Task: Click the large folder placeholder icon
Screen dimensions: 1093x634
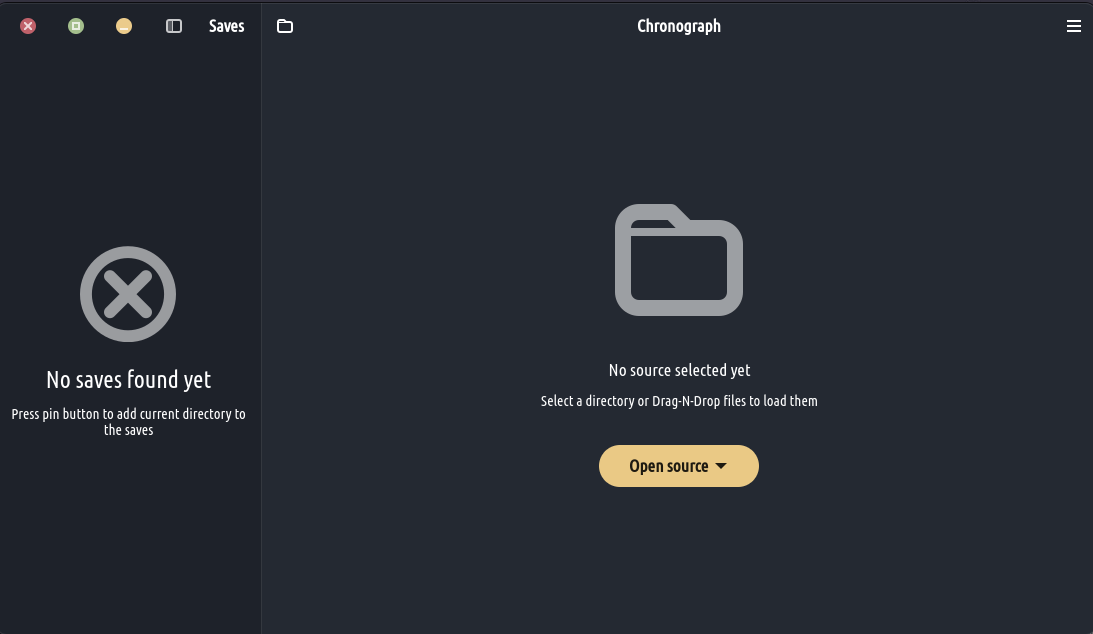Action: pos(679,260)
